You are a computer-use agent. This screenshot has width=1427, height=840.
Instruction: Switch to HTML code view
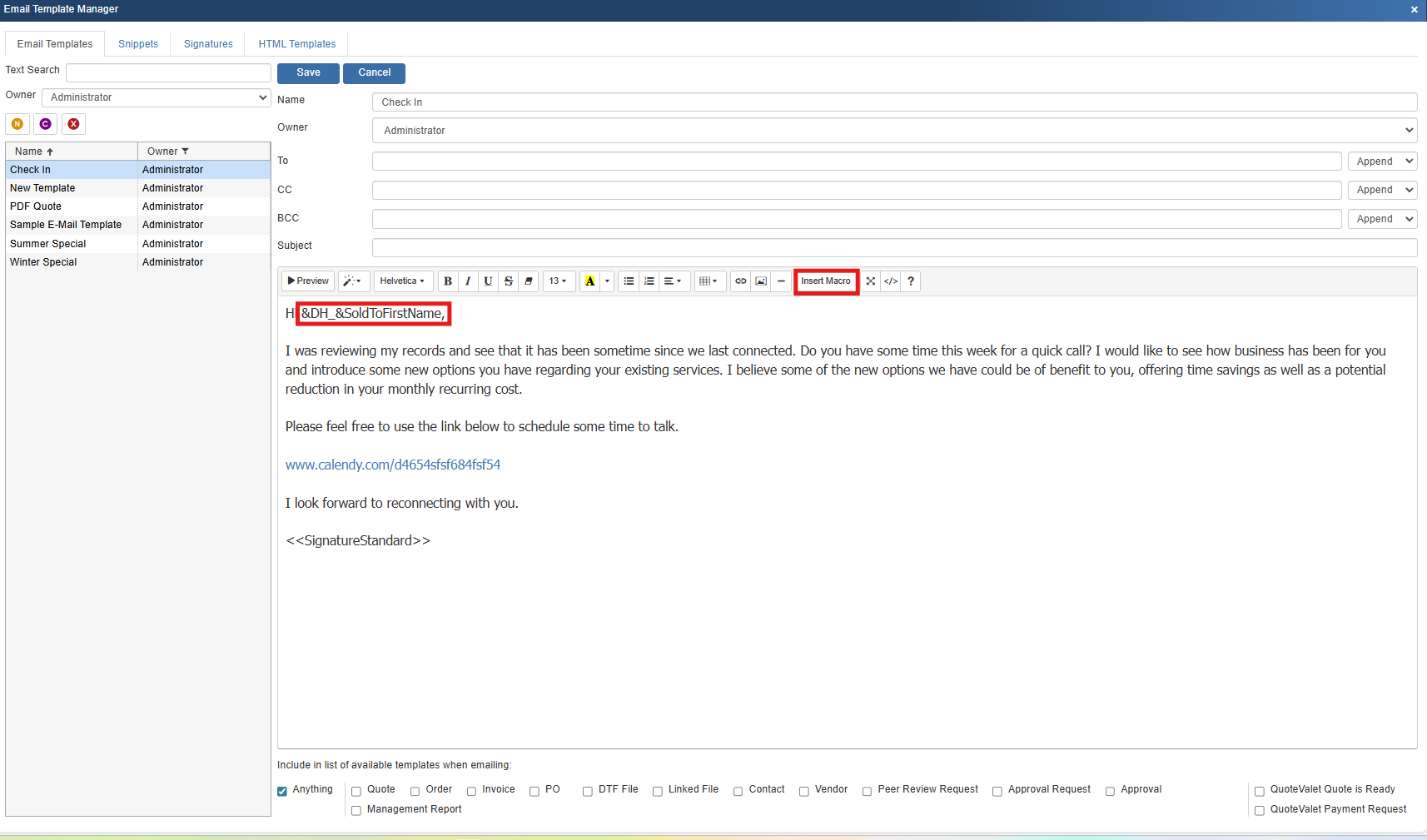point(891,281)
